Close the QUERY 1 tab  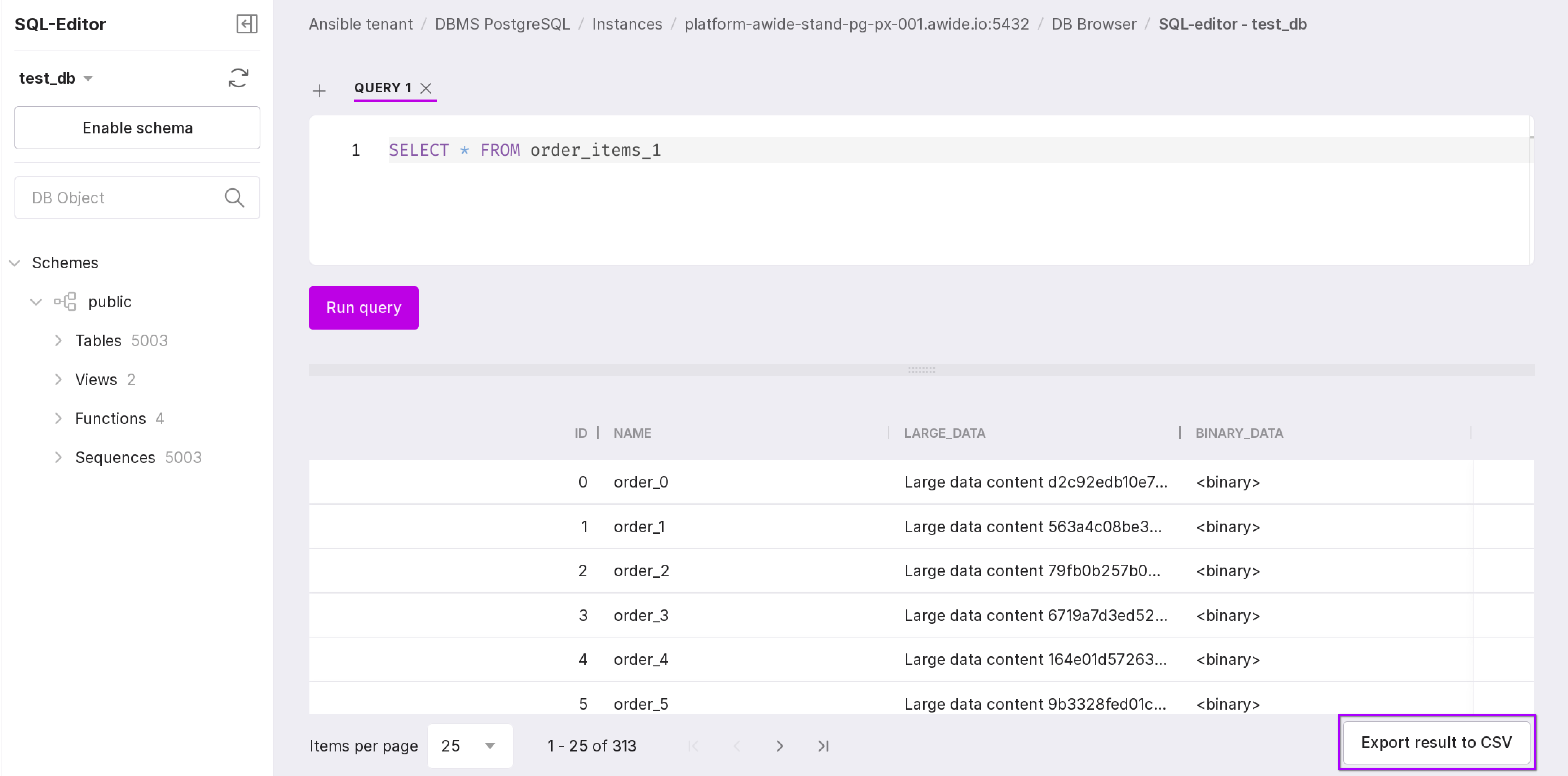click(x=426, y=88)
